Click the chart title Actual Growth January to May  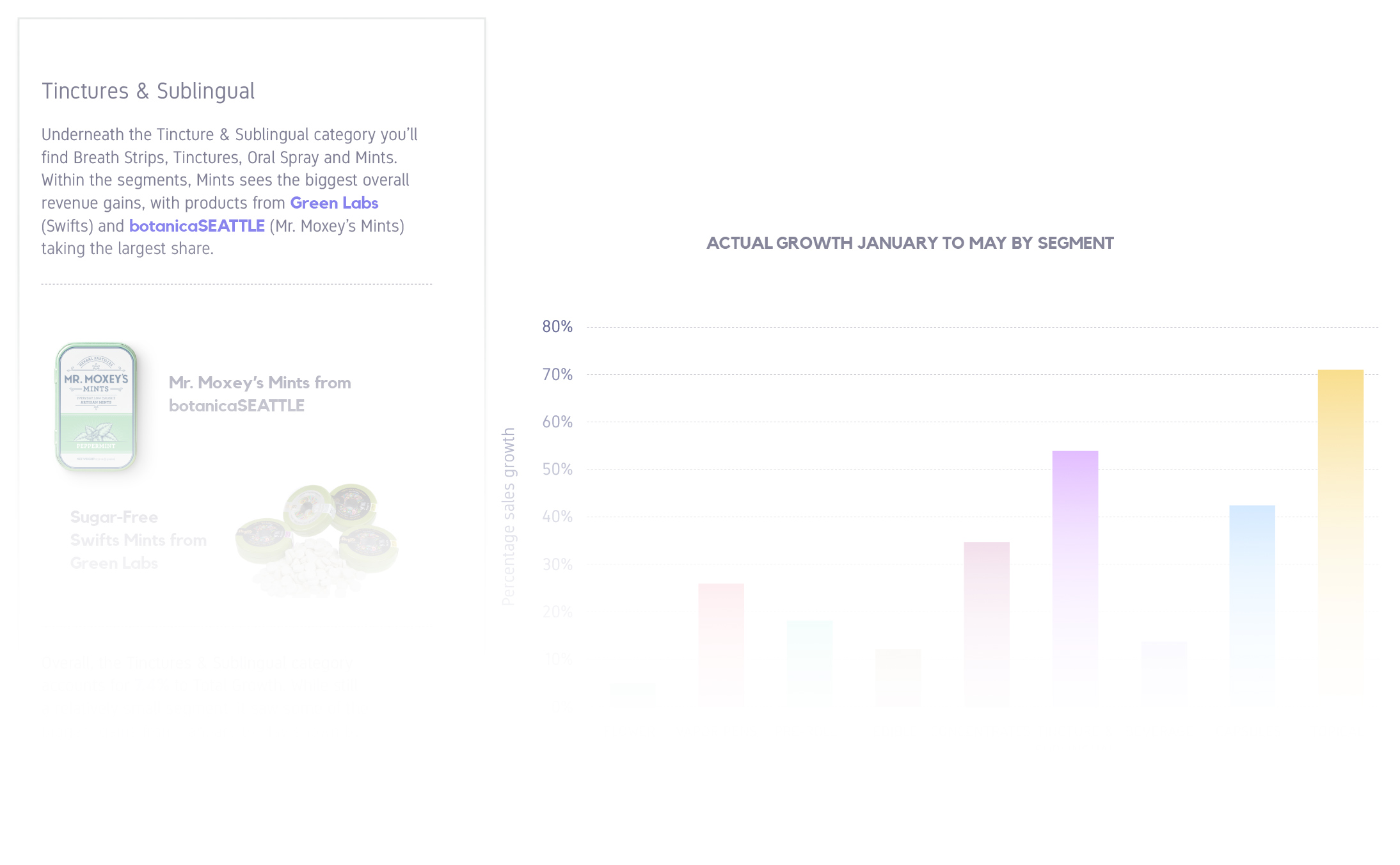(909, 243)
